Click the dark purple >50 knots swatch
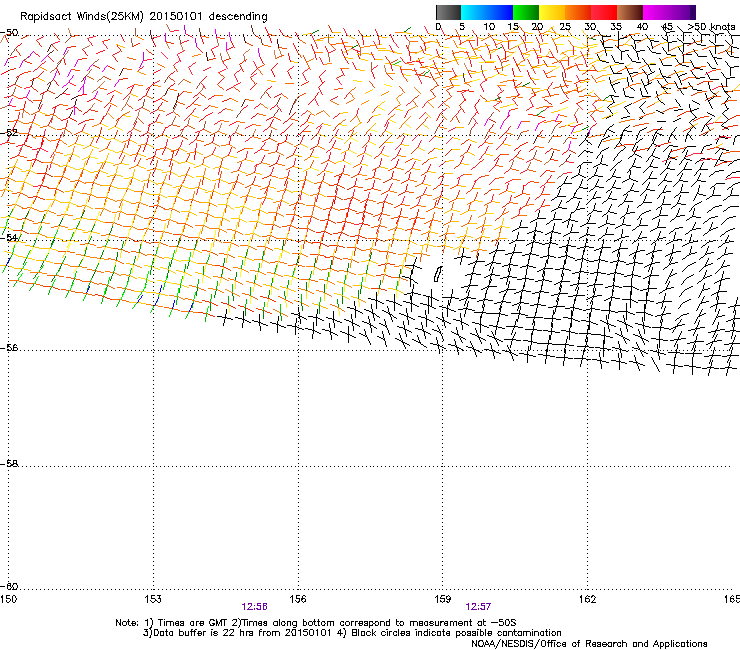The image size is (740, 650). (692, 12)
